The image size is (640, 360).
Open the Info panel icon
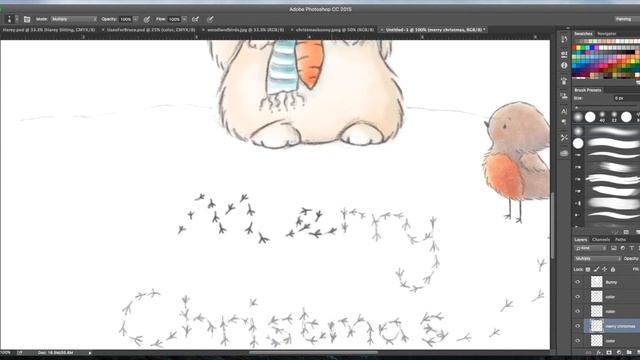click(x=564, y=65)
